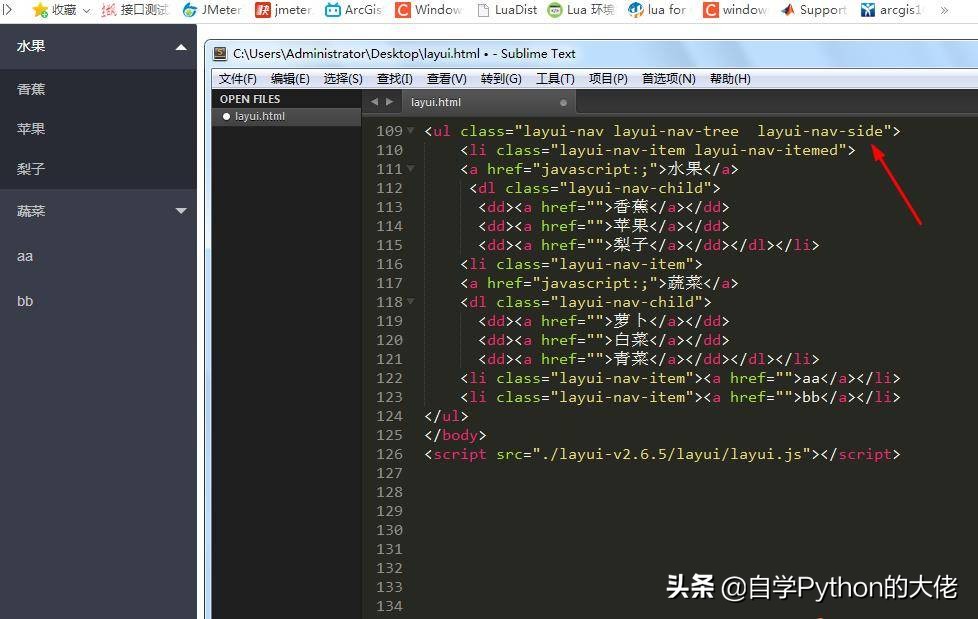The width and height of the screenshot is (978, 619).
Task: Open the Support bookmark
Action: click(813, 9)
